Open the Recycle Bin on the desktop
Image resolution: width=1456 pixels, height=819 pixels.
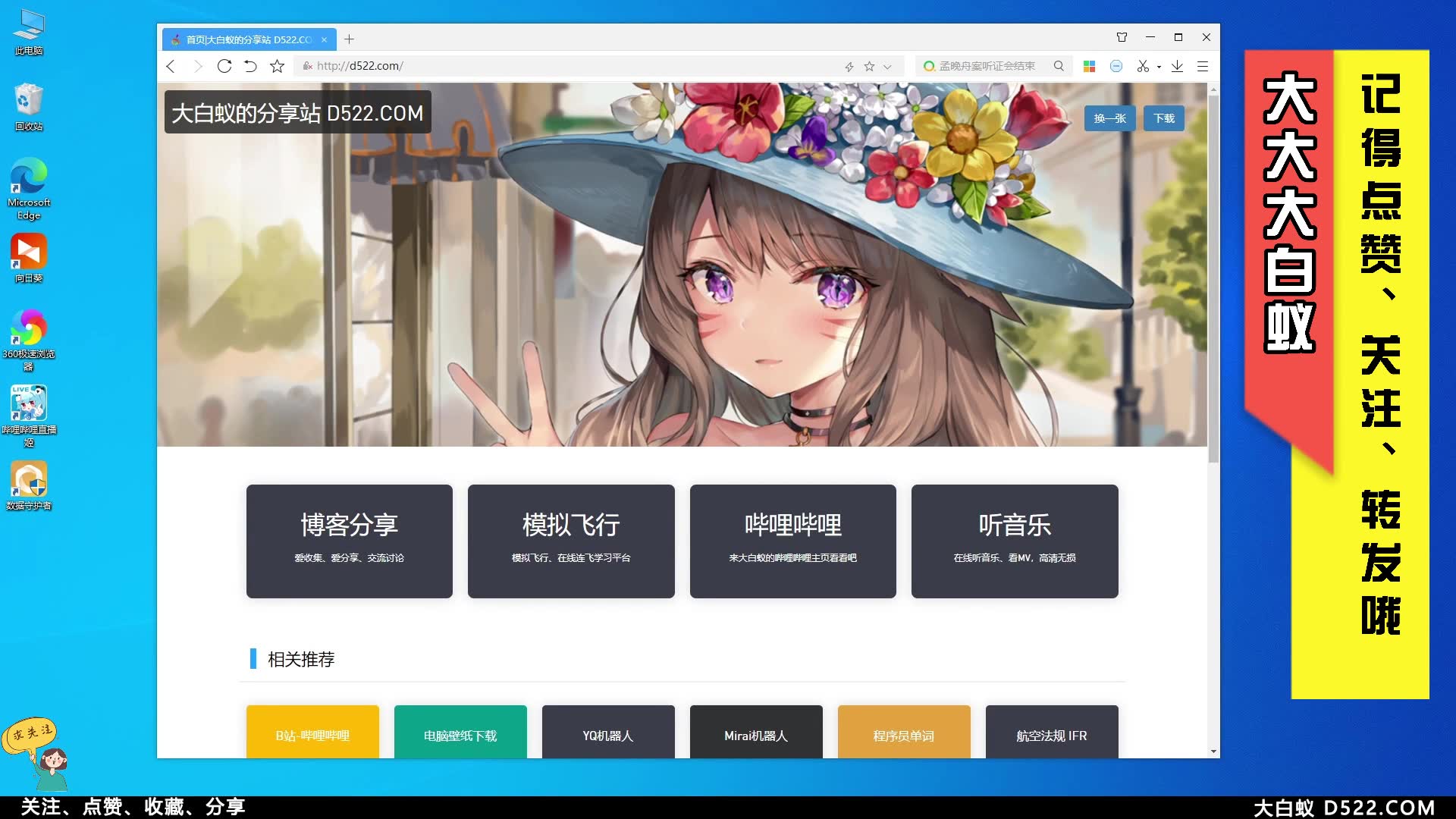pyautogui.click(x=28, y=99)
